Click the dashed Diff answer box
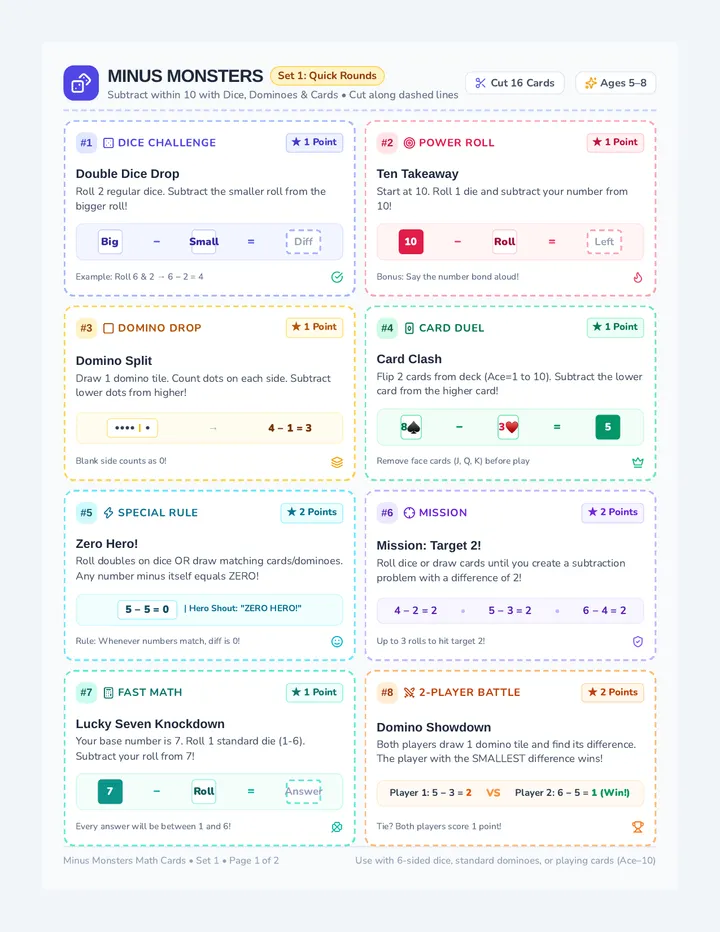 click(303, 242)
